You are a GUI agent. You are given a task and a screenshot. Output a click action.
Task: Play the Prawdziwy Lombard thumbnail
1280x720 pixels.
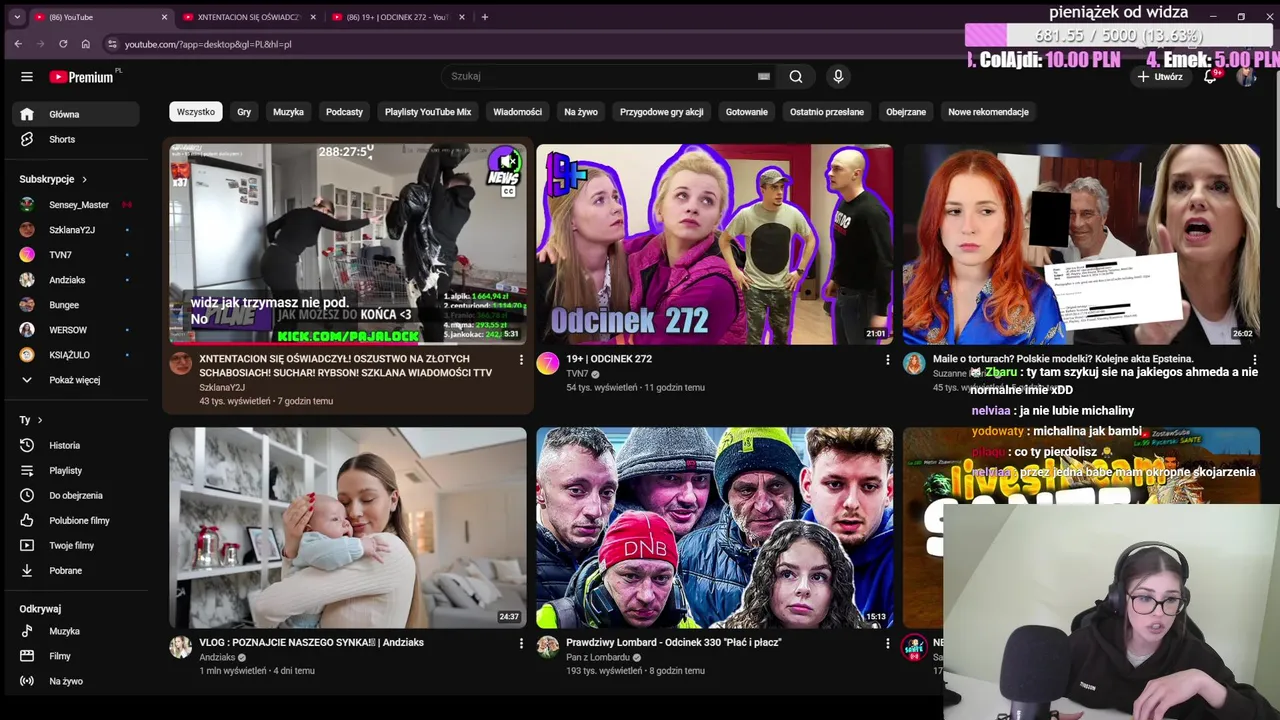(x=714, y=528)
